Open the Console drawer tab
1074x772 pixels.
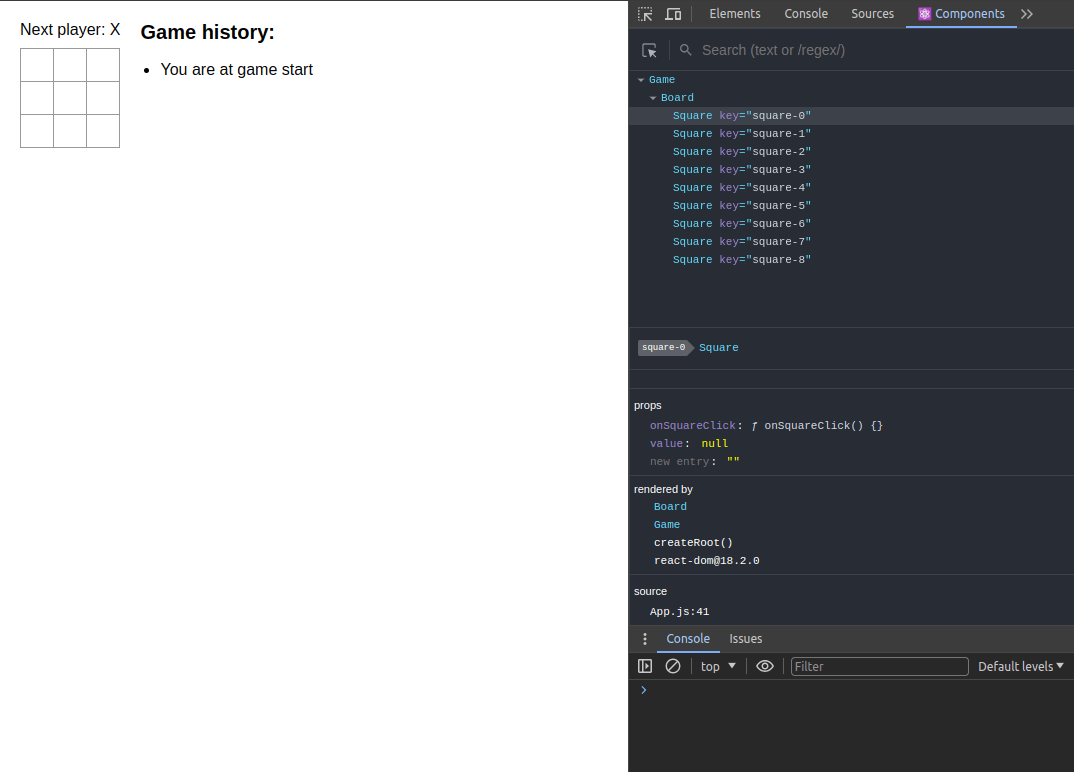click(x=688, y=638)
